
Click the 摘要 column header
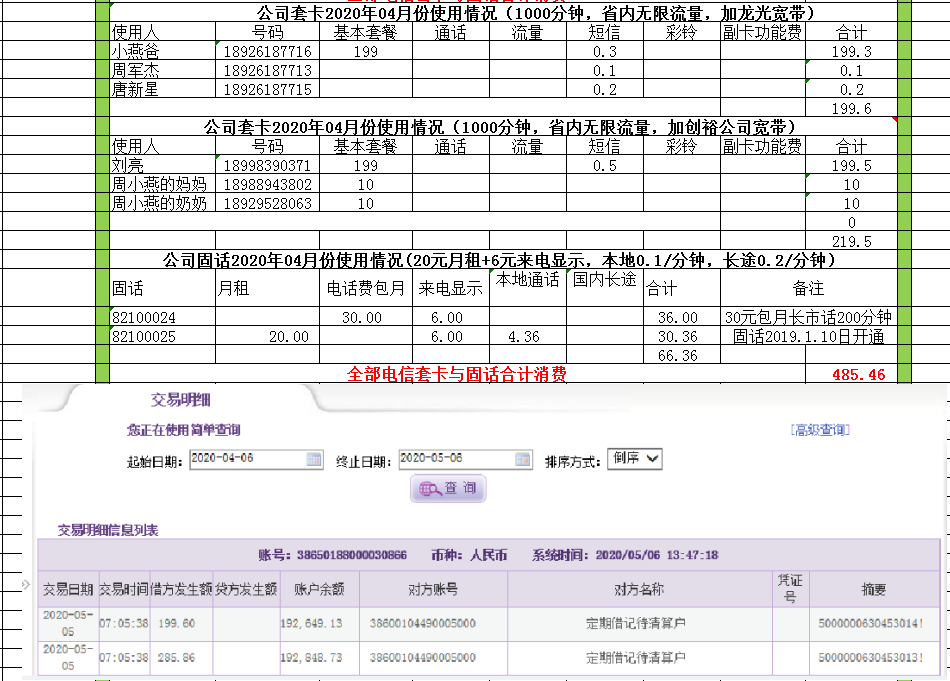873,590
